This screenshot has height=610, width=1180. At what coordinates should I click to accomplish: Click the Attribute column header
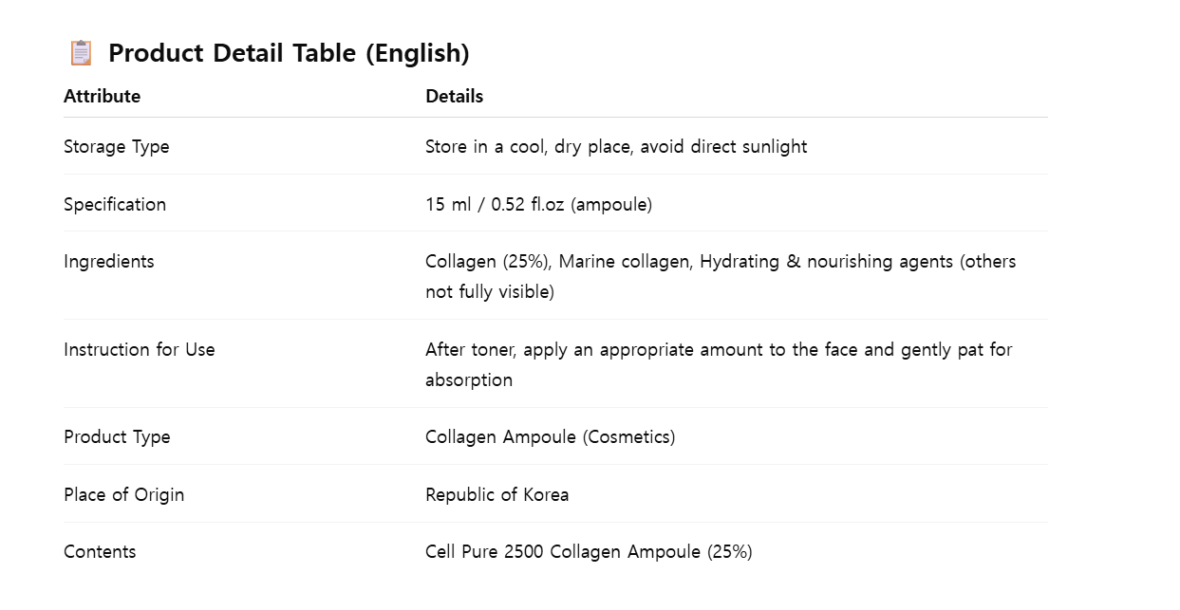click(x=102, y=97)
